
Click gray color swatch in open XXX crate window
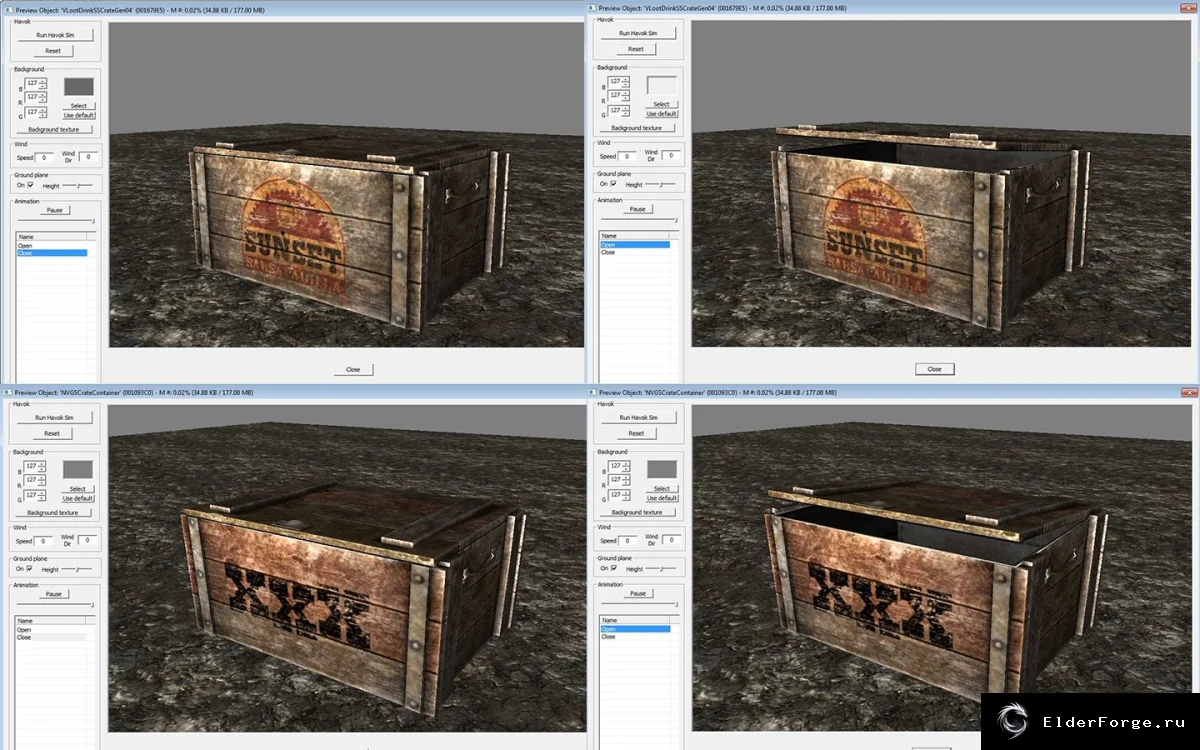point(662,469)
